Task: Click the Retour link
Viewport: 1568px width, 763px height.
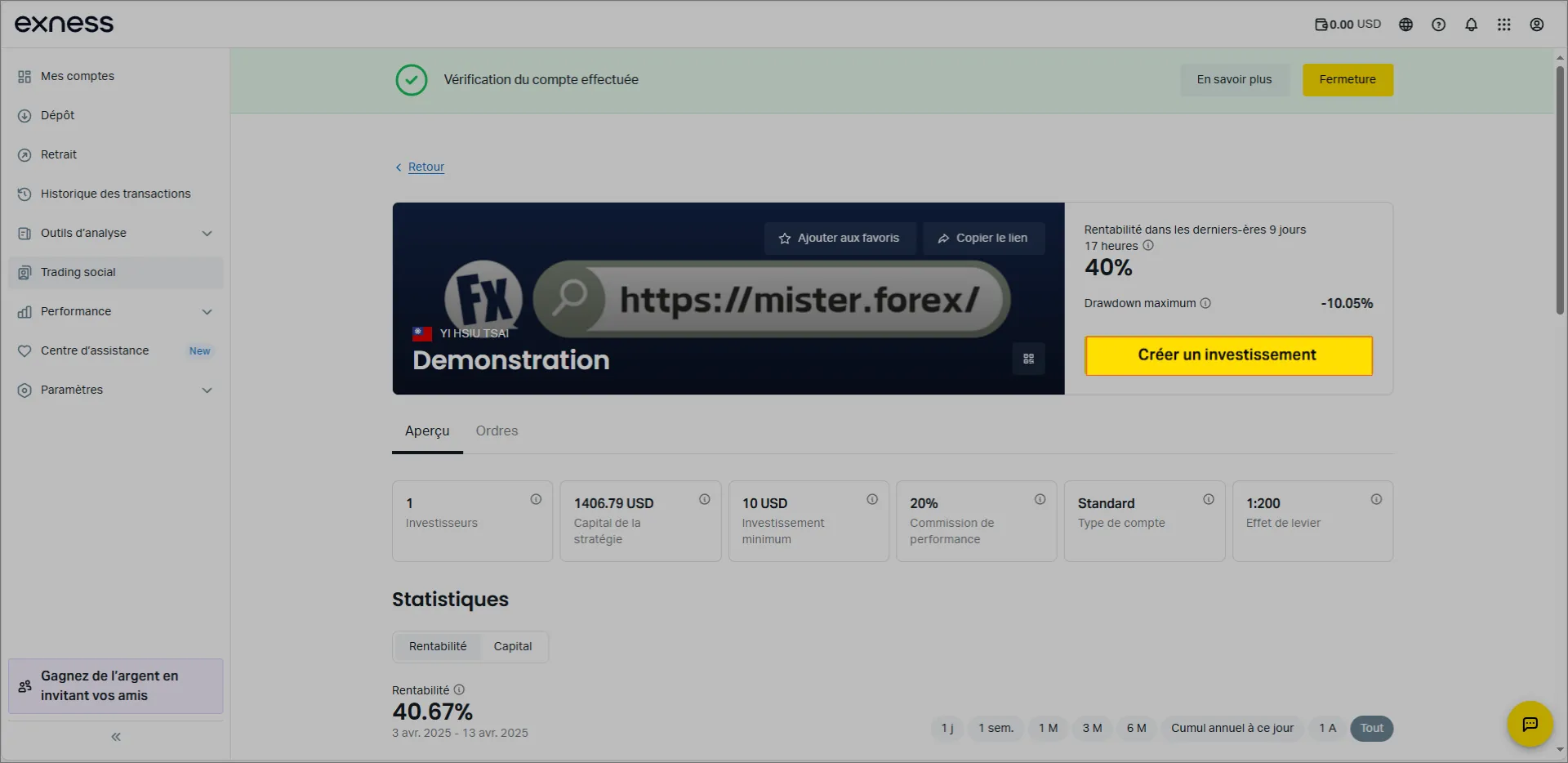Action: click(x=425, y=167)
